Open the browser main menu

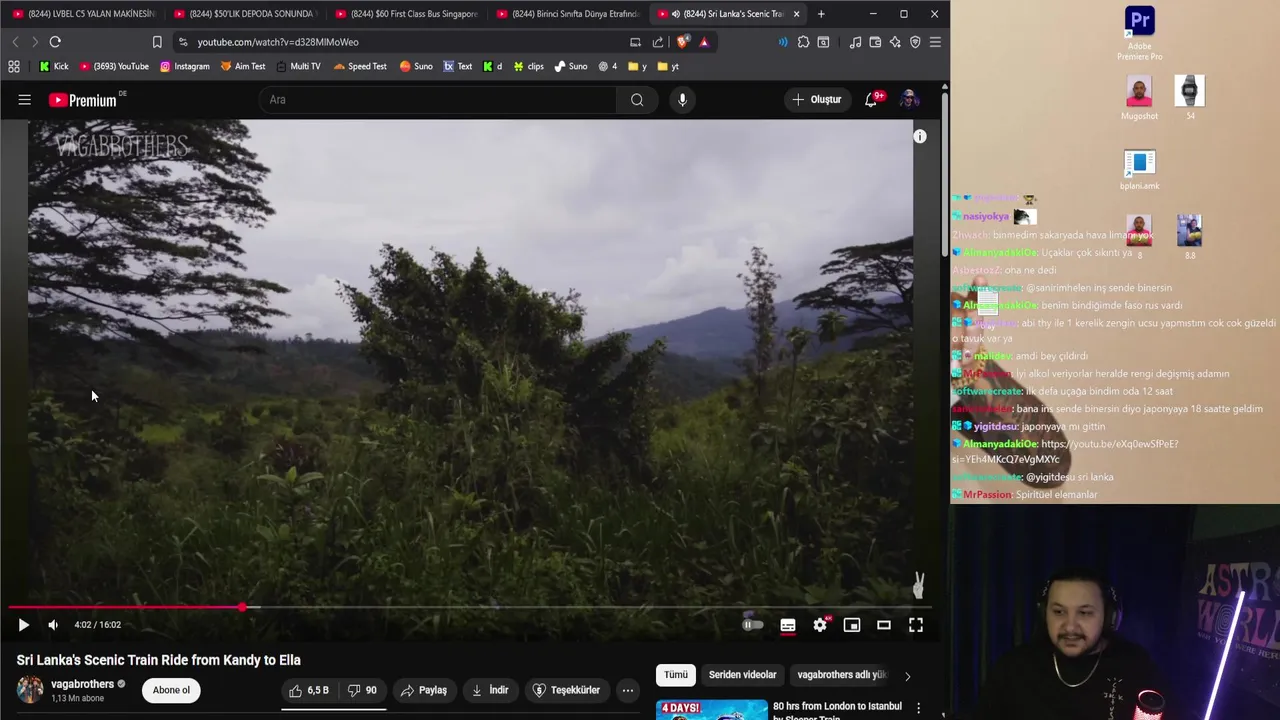coord(935,42)
